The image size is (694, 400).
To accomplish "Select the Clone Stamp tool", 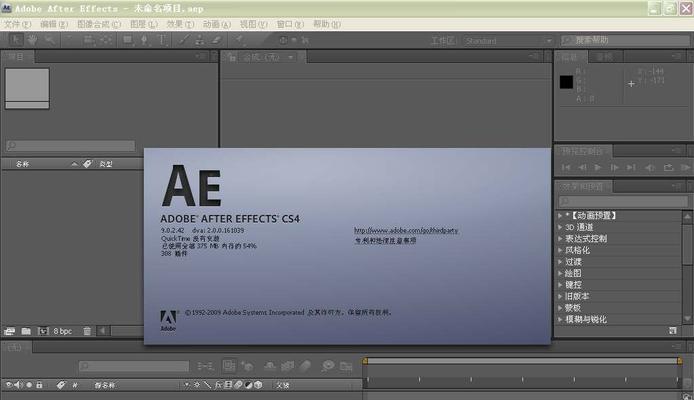I will point(200,40).
